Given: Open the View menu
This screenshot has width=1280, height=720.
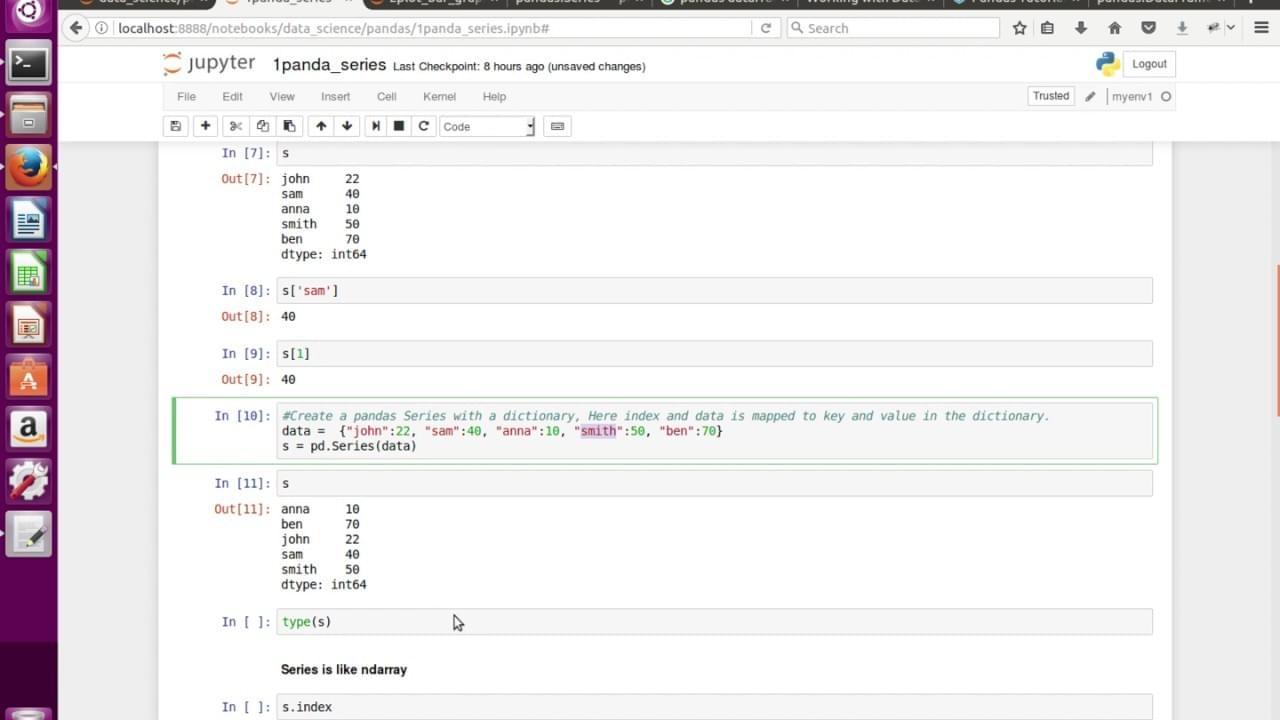Looking at the screenshot, I should point(282,97).
